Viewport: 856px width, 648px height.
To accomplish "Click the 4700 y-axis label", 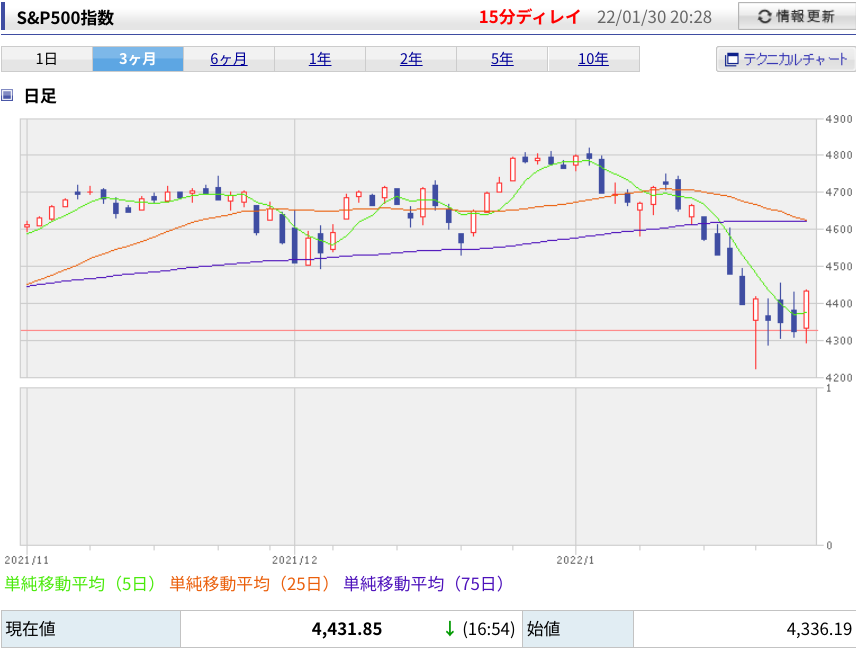I will (x=839, y=192).
